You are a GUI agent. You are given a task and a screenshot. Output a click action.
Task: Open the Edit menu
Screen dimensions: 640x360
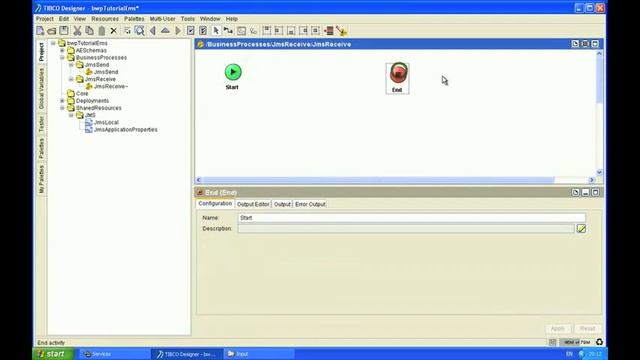[x=64, y=19]
